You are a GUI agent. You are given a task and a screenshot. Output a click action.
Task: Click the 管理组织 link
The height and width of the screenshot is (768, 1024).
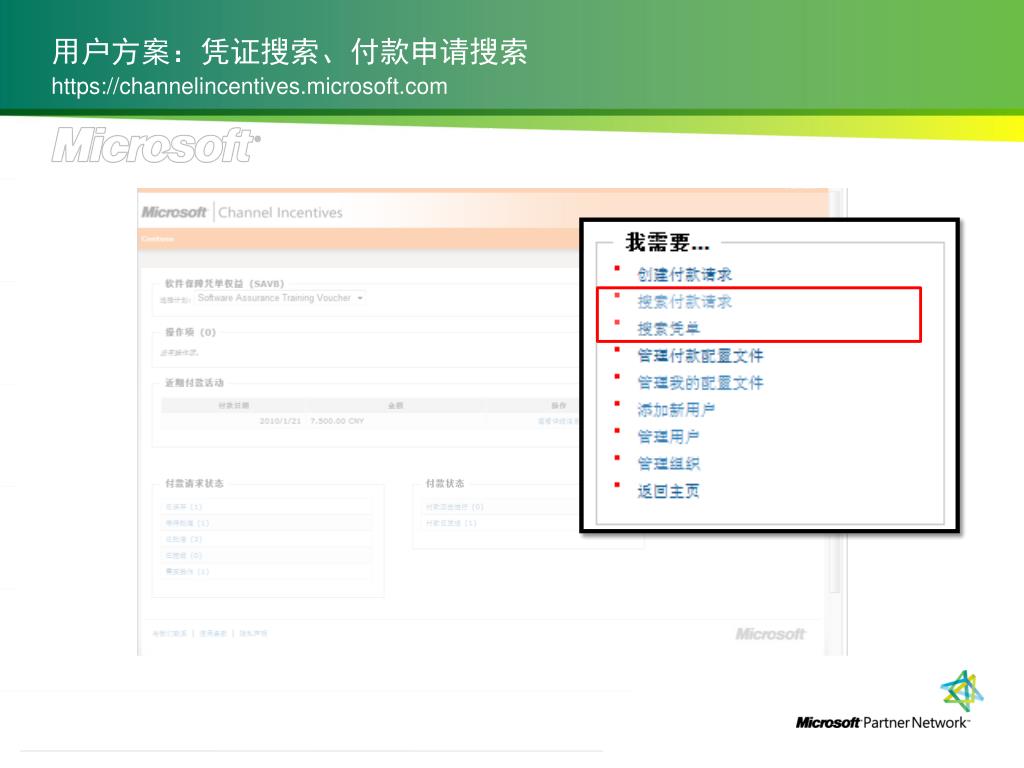coord(668,464)
